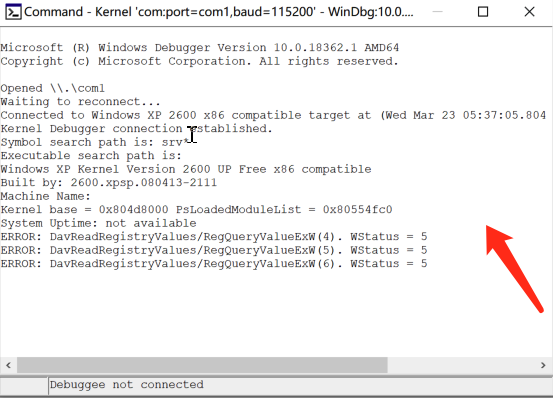The image size is (553, 398).
Task: Click the empty prompt box left of input
Action: click(24, 385)
